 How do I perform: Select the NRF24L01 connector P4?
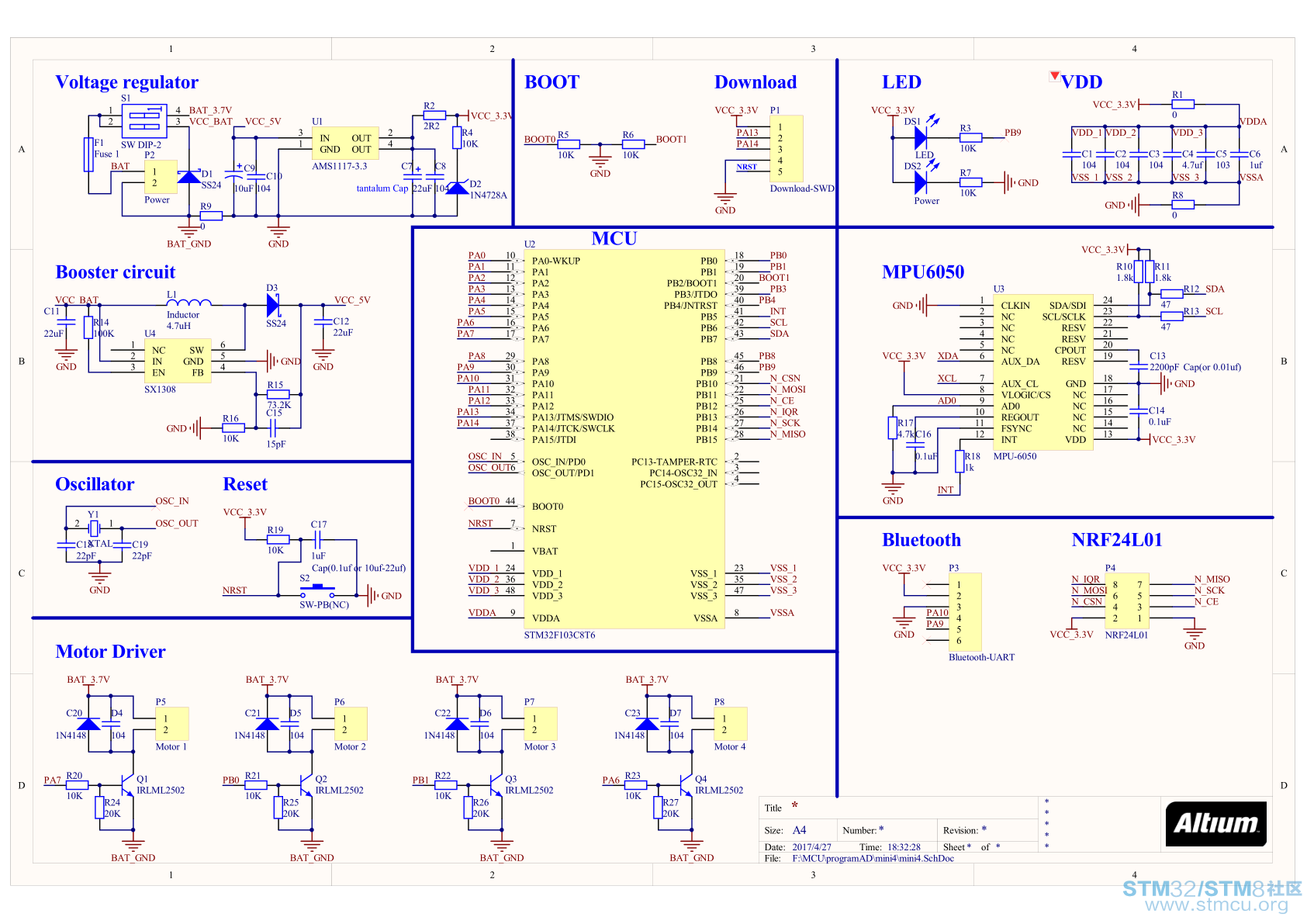tap(1127, 601)
